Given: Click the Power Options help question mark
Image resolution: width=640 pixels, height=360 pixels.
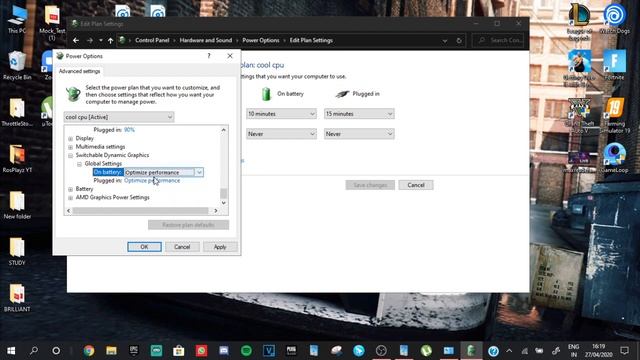Looking at the screenshot, I should (209, 56).
